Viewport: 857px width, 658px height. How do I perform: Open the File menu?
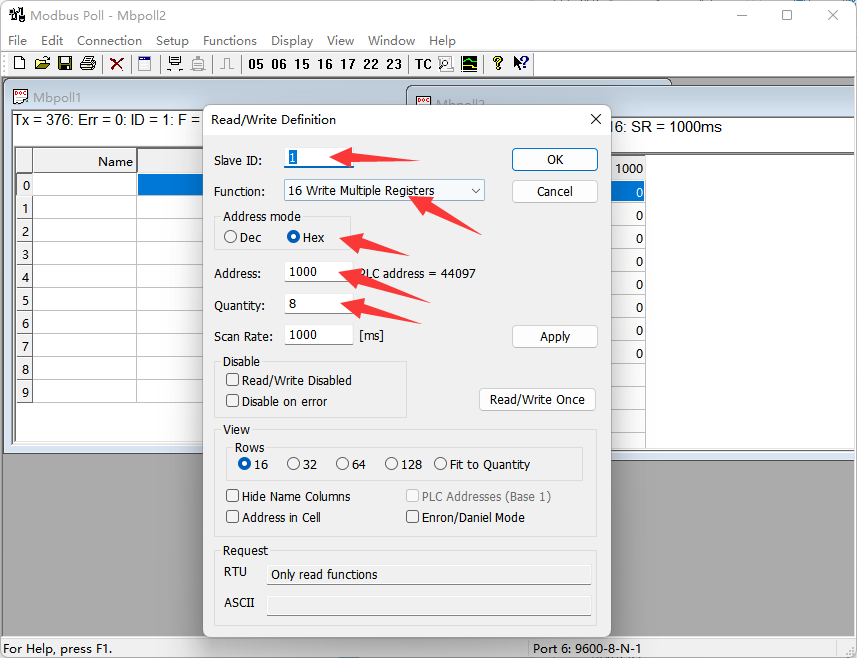point(17,41)
